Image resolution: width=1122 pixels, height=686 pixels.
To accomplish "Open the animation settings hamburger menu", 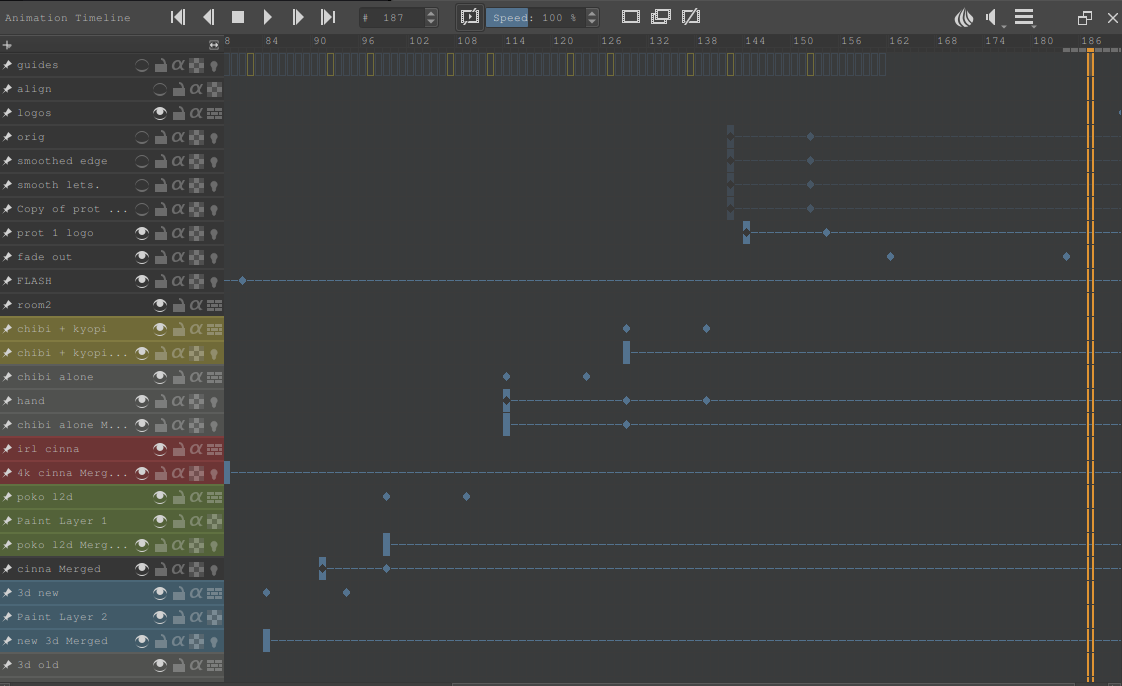I will (1024, 17).
